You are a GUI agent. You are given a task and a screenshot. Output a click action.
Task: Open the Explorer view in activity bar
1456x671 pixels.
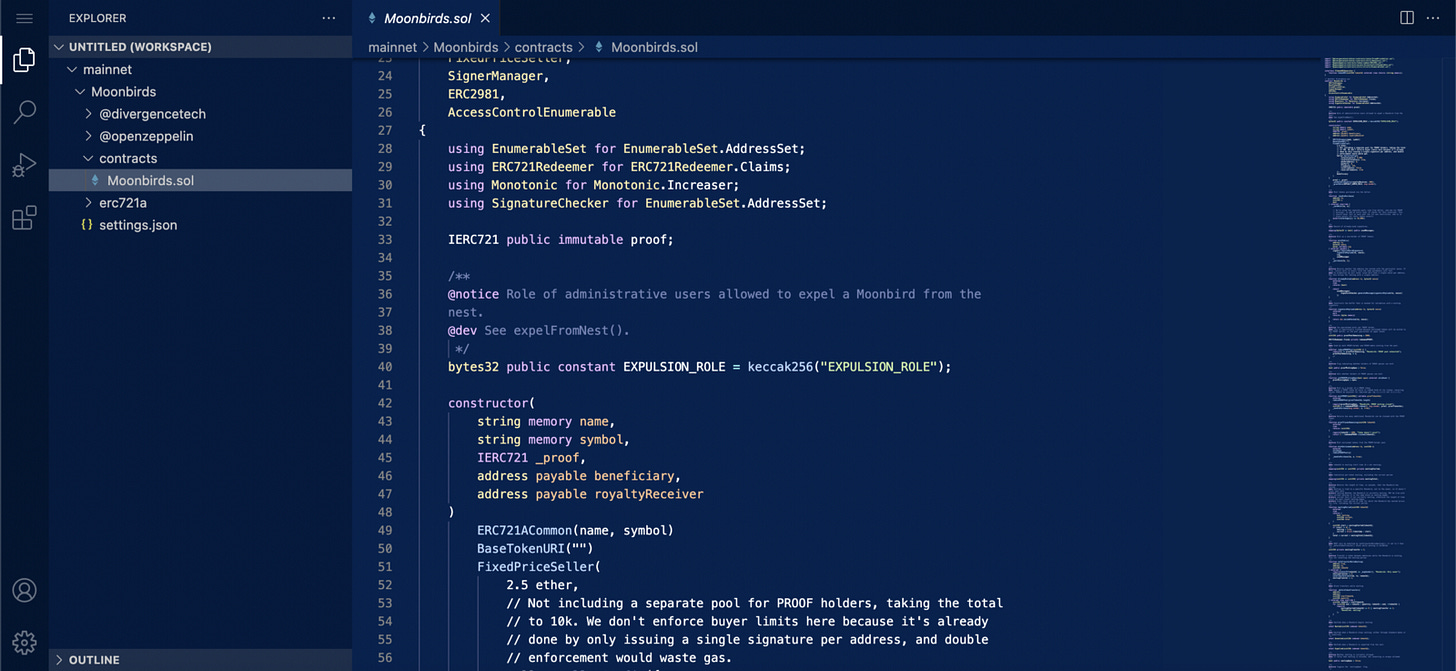tap(24, 60)
